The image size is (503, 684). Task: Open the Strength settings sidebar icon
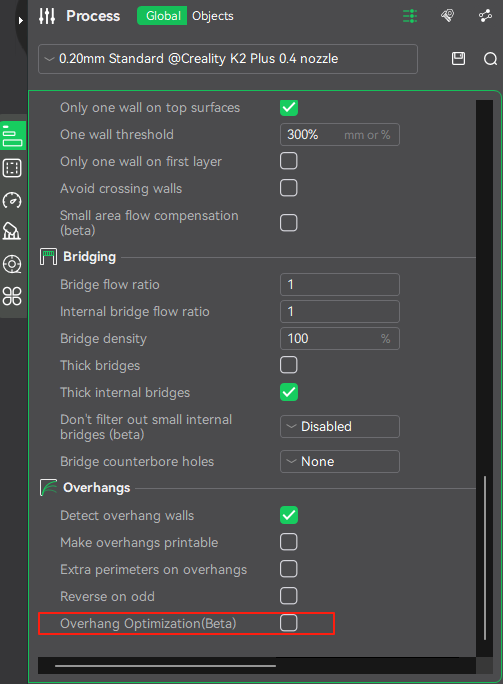tap(12, 168)
